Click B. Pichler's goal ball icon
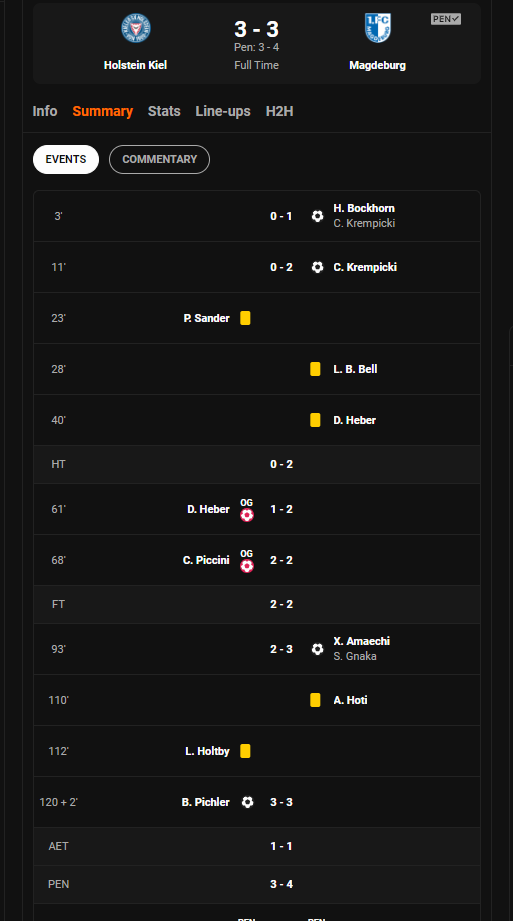Viewport: 513px width, 921px height. (x=247, y=802)
